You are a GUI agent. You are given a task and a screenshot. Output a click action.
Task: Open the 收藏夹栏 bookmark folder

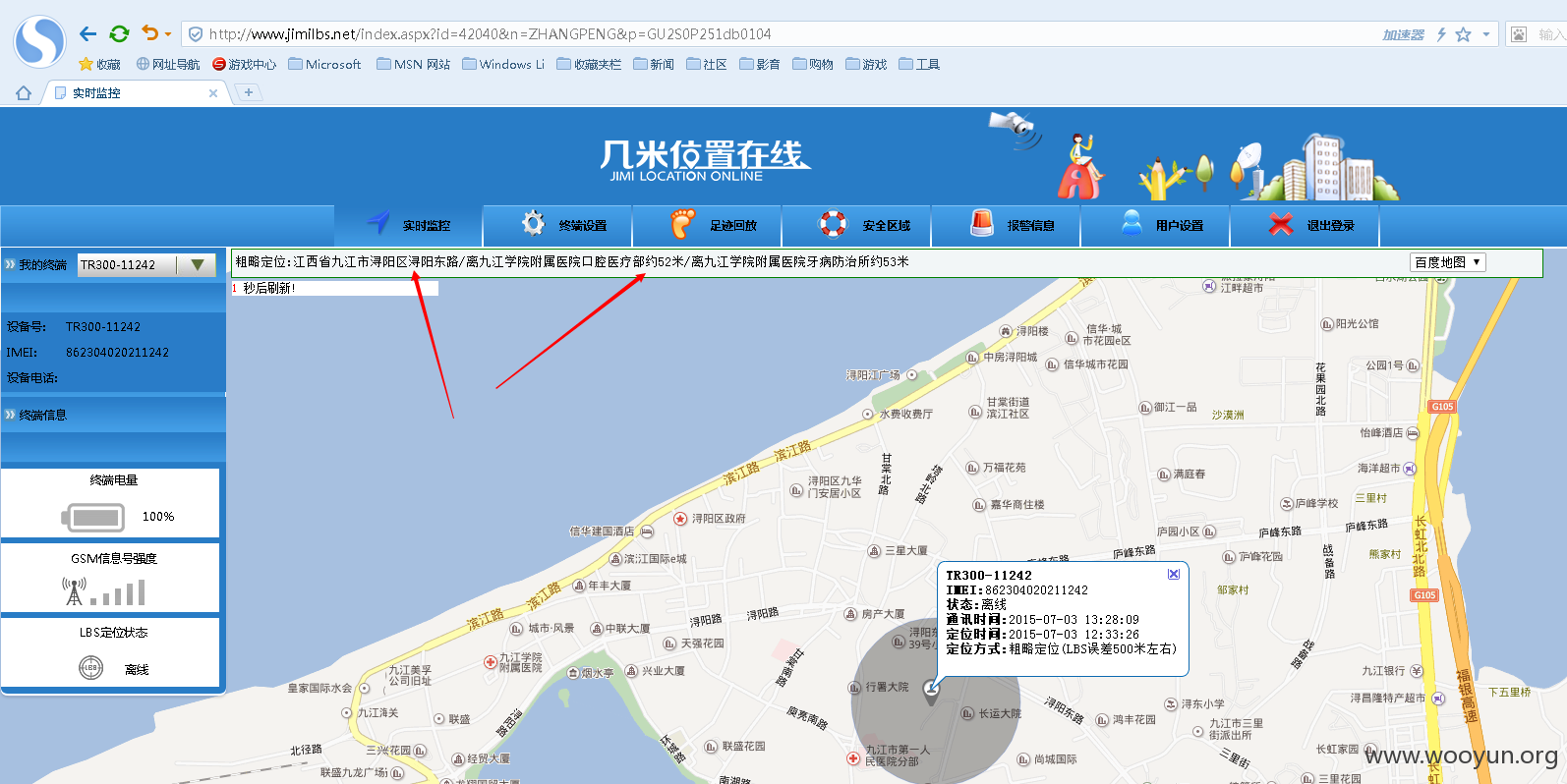589,64
